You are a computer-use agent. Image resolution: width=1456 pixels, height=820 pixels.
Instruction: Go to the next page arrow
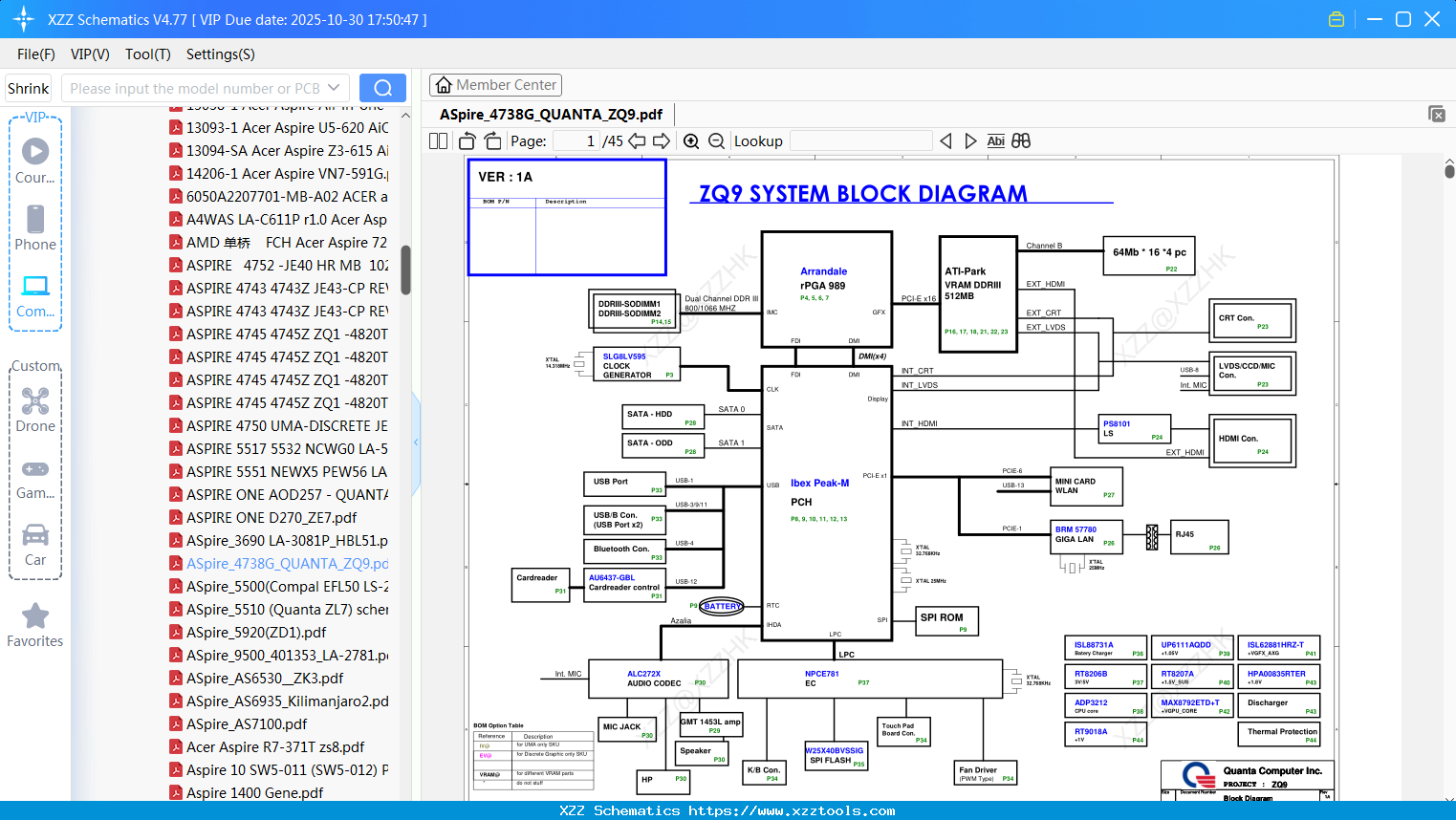(x=662, y=140)
